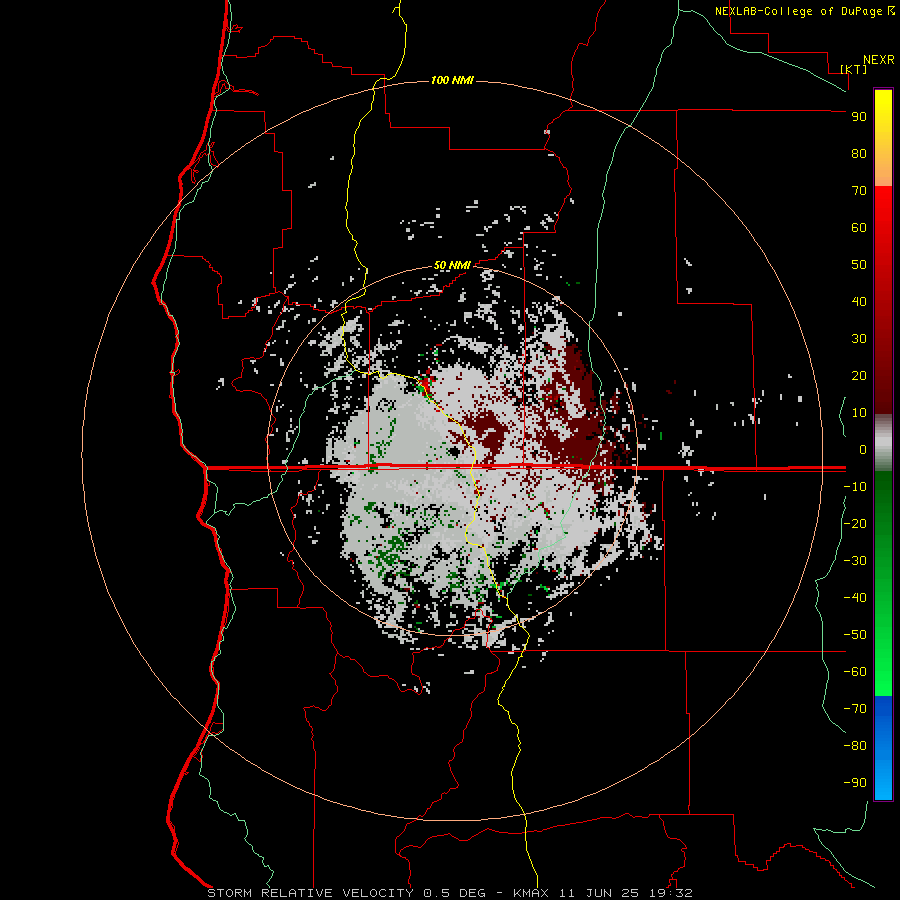Click the -60 knot scale label

[x=855, y=672]
